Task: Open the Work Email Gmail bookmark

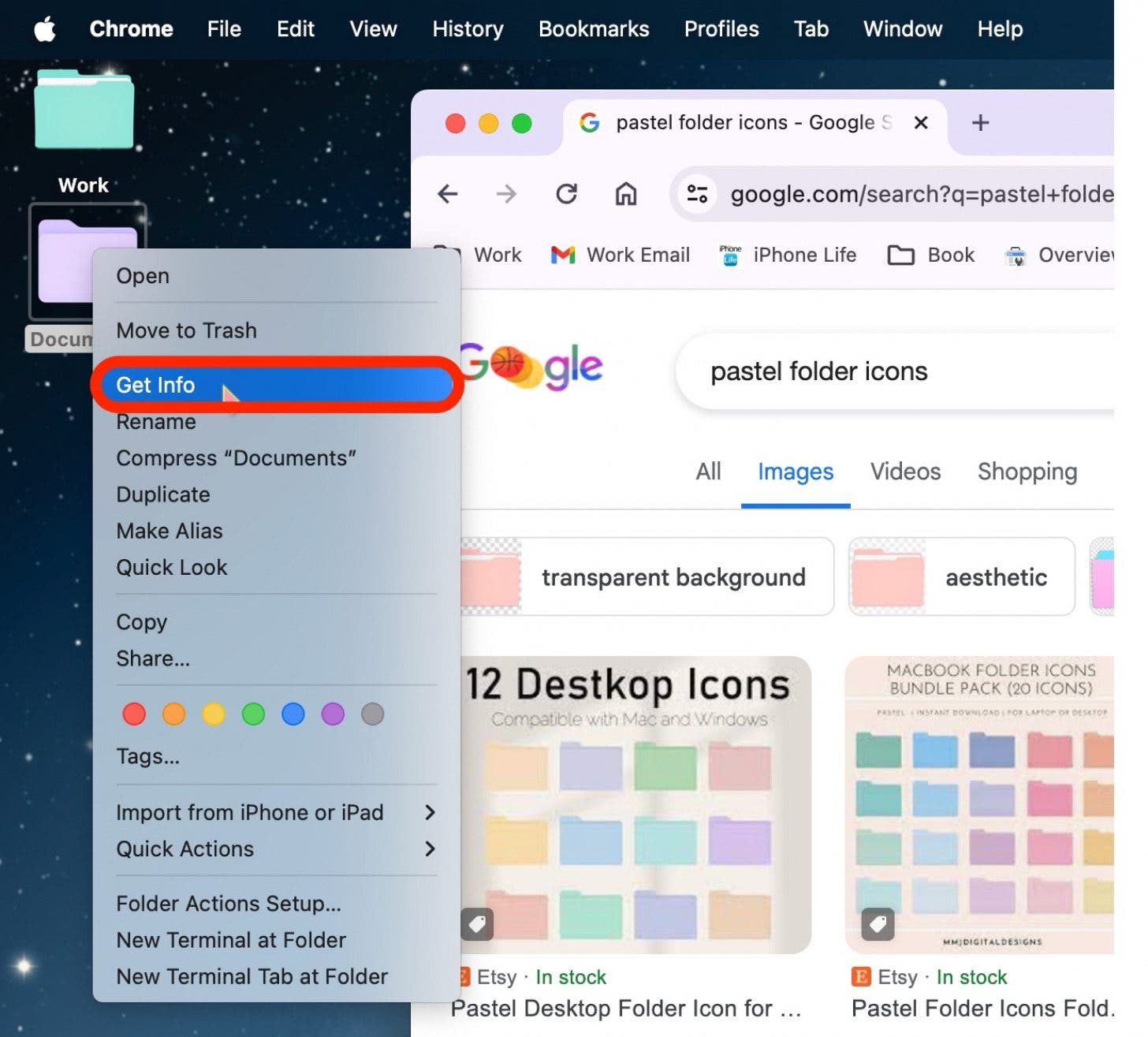Action: (x=621, y=255)
